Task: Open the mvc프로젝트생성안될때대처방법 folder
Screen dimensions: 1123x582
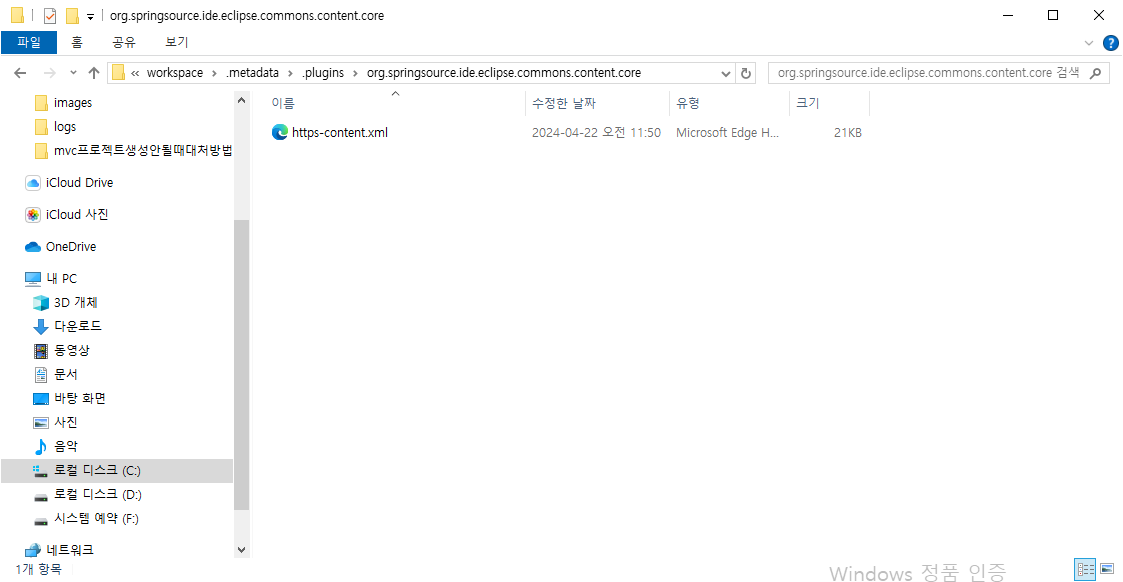Action: point(143,150)
